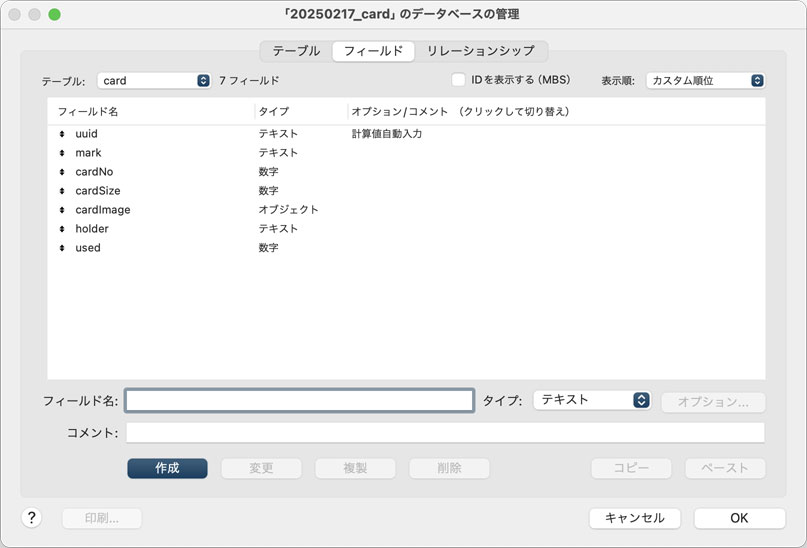Click the reorder handle beside cardSize field
This screenshot has width=807, height=548.
62,191
